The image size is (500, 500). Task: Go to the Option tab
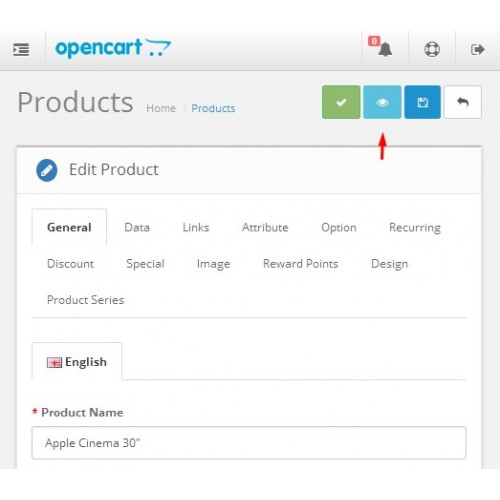pyautogui.click(x=339, y=227)
